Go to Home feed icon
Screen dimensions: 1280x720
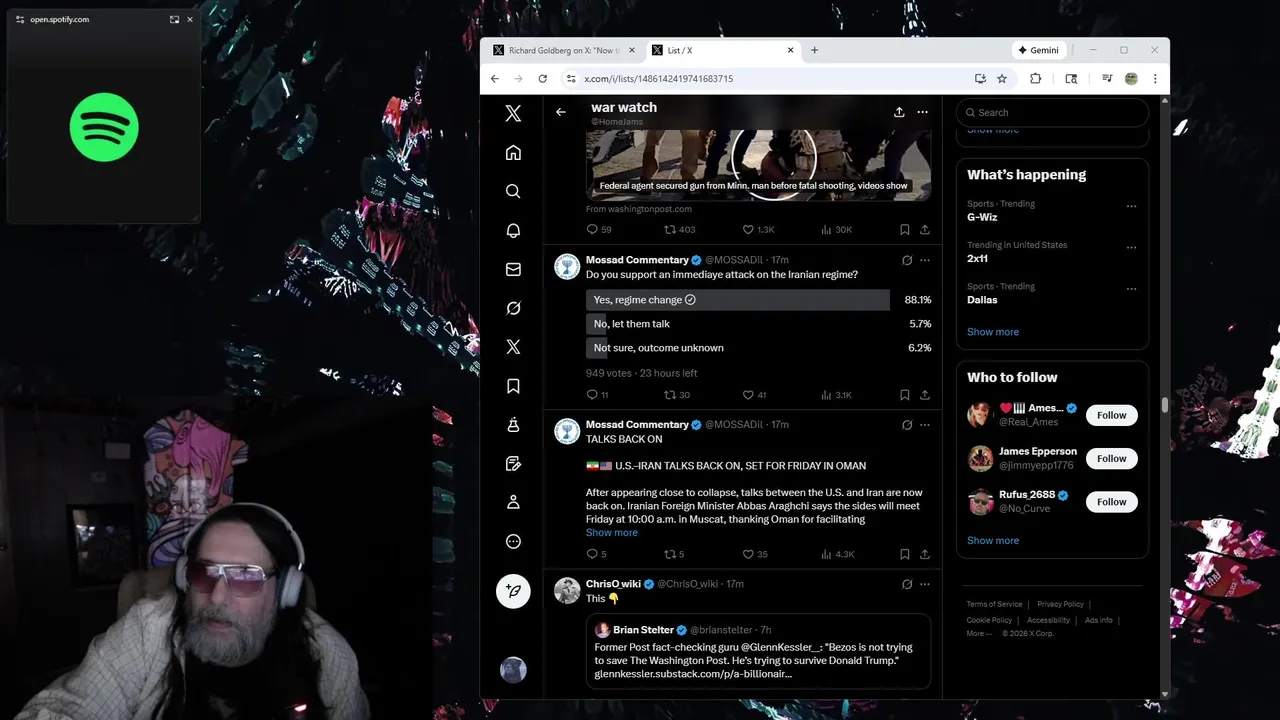pos(513,152)
